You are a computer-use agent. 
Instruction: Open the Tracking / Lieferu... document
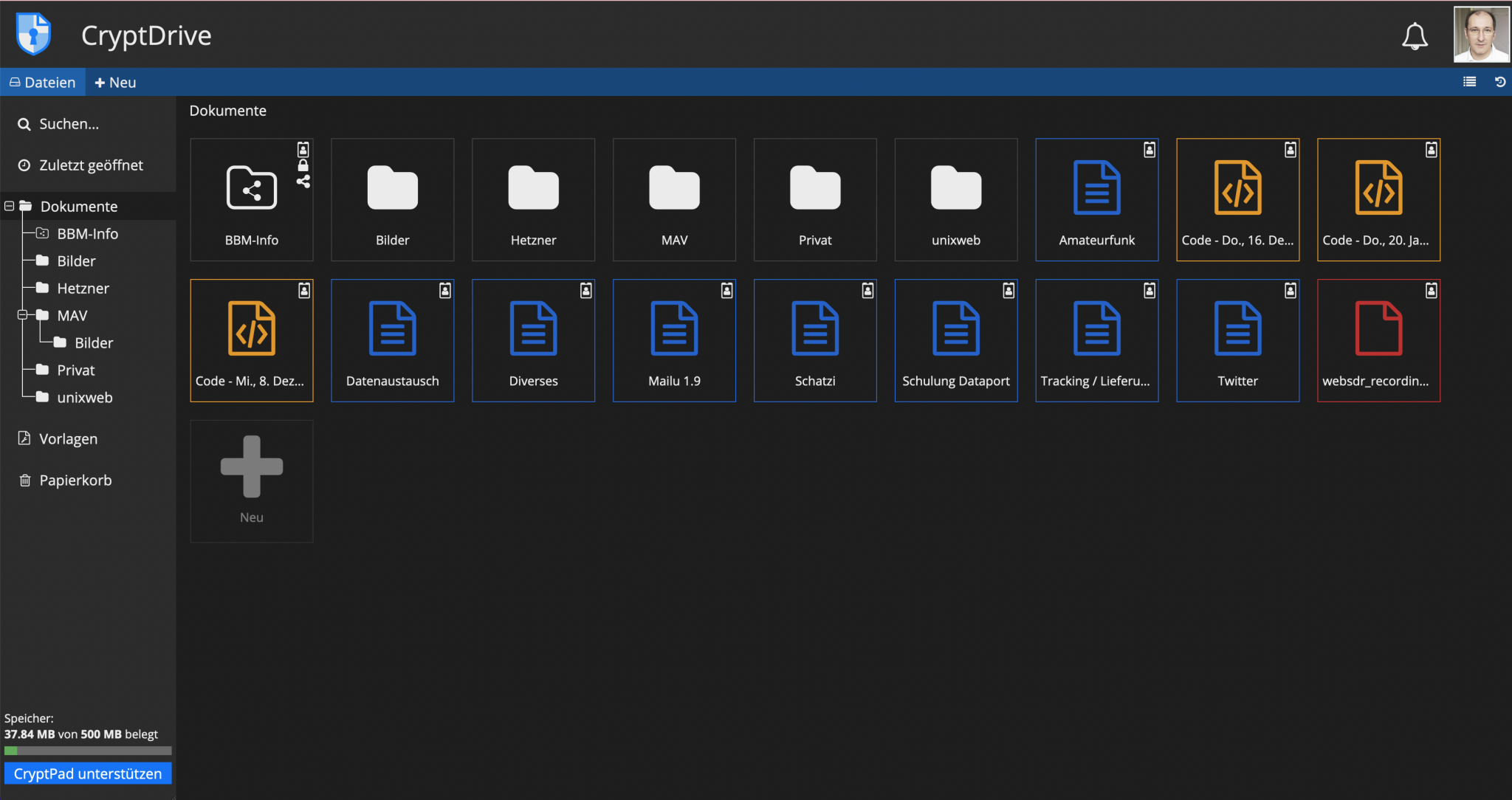point(1097,341)
